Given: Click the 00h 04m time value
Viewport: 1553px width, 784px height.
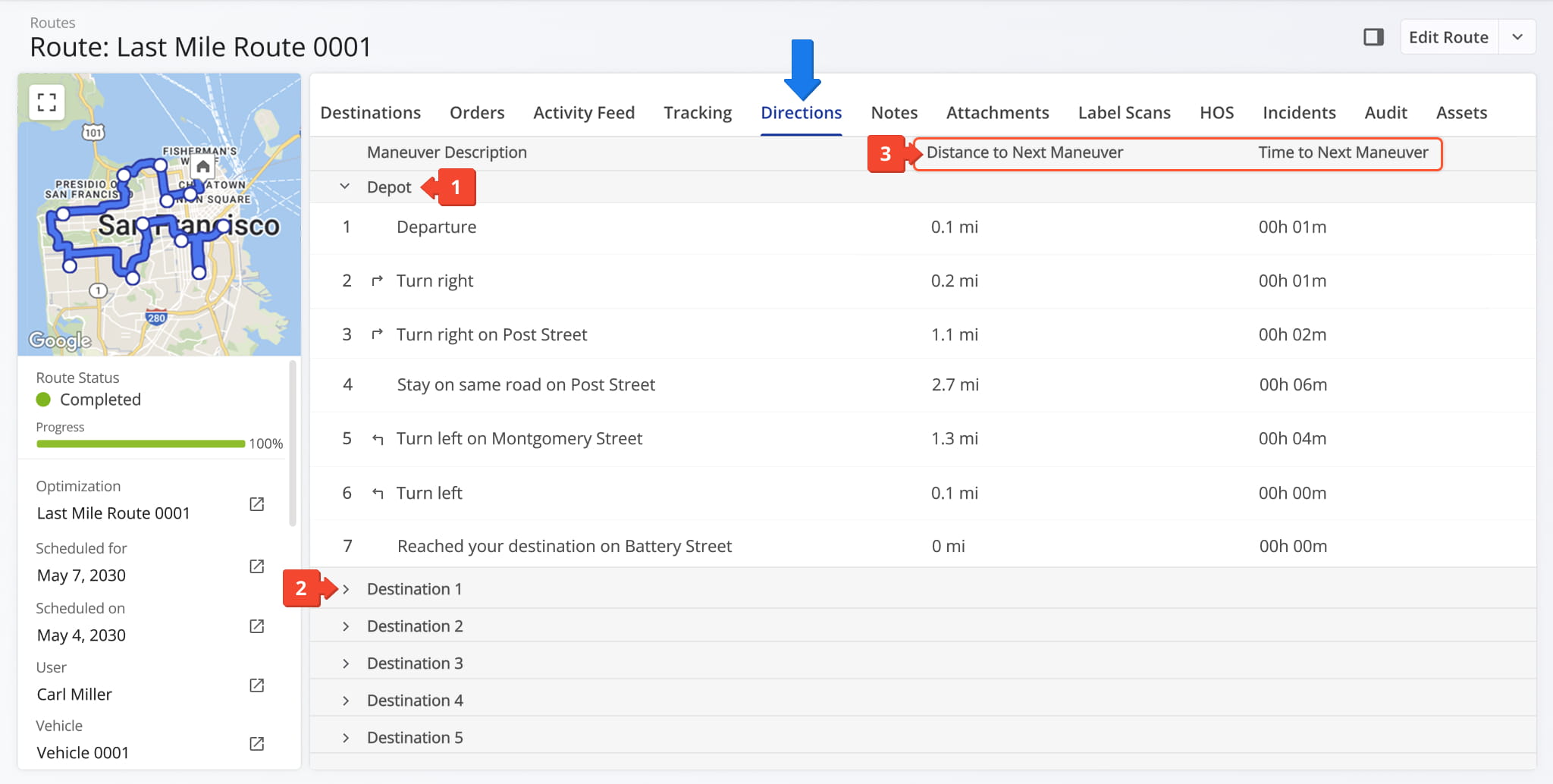Looking at the screenshot, I should 1293,439.
